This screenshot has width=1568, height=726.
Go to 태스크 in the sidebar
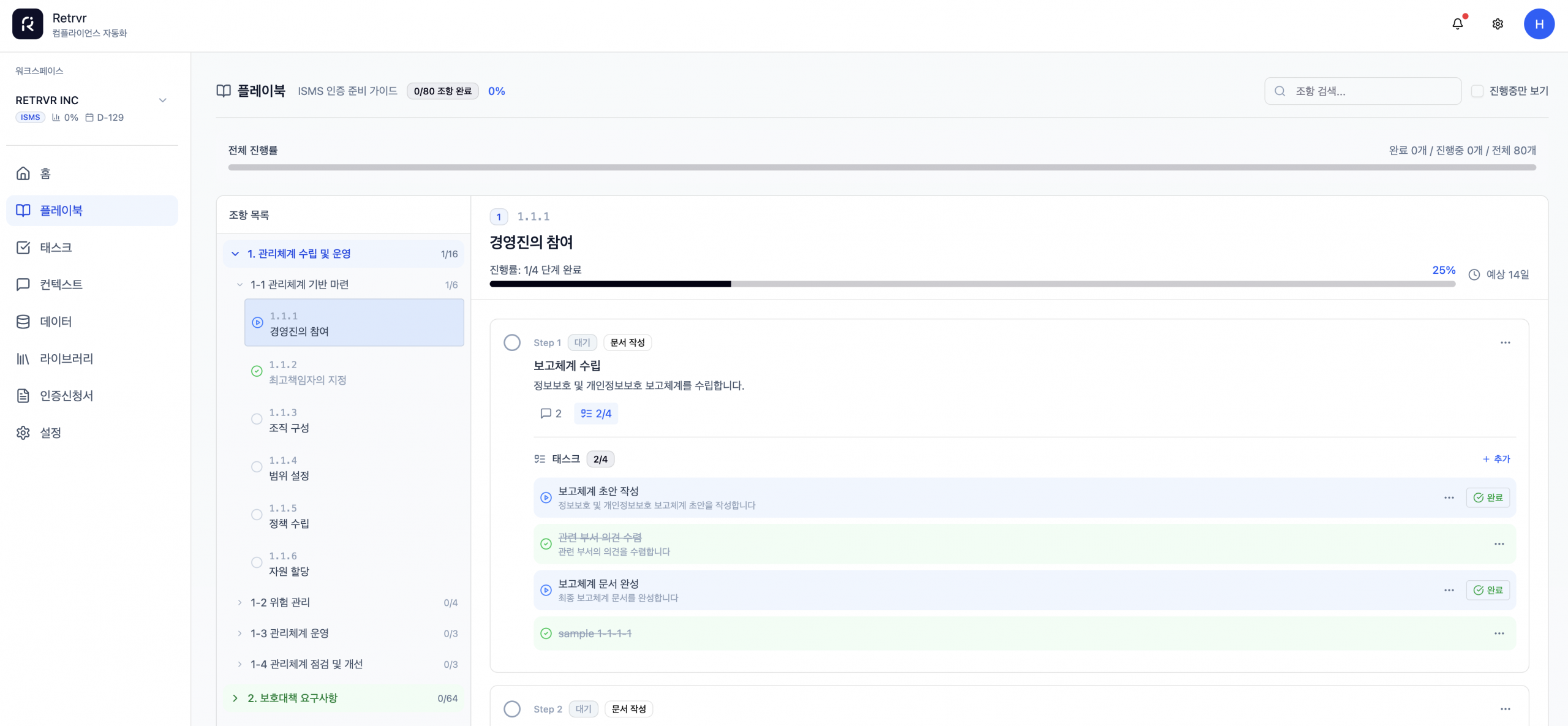(x=56, y=248)
